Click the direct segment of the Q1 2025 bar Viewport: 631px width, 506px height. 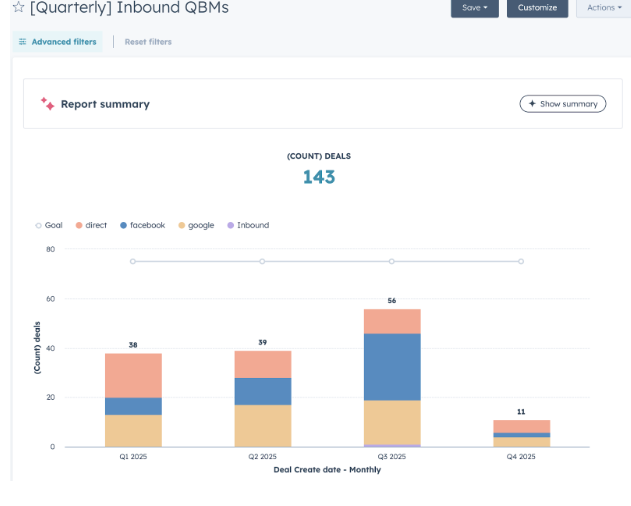[x=133, y=375]
